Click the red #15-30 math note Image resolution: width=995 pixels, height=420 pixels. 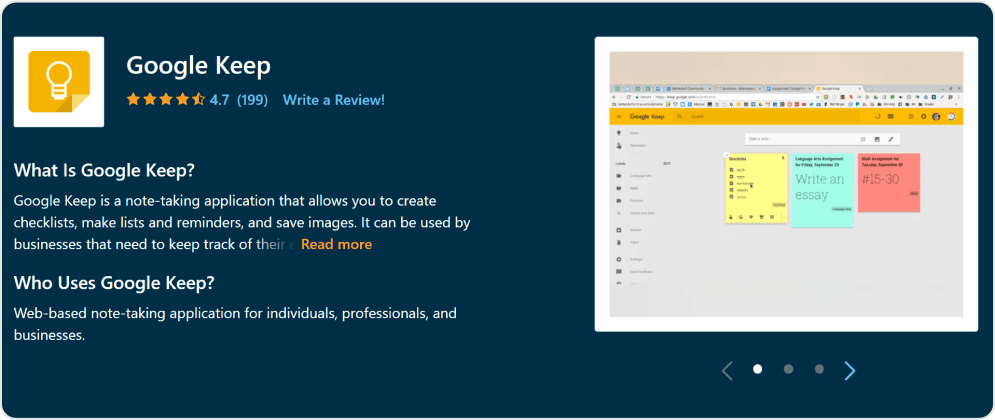click(x=888, y=182)
